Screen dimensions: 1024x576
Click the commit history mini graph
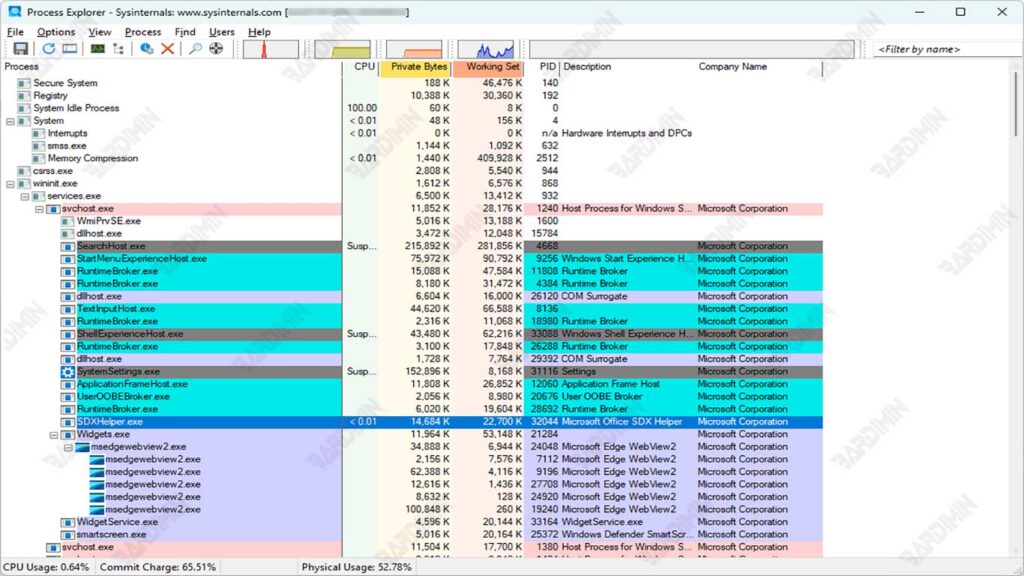[342, 49]
